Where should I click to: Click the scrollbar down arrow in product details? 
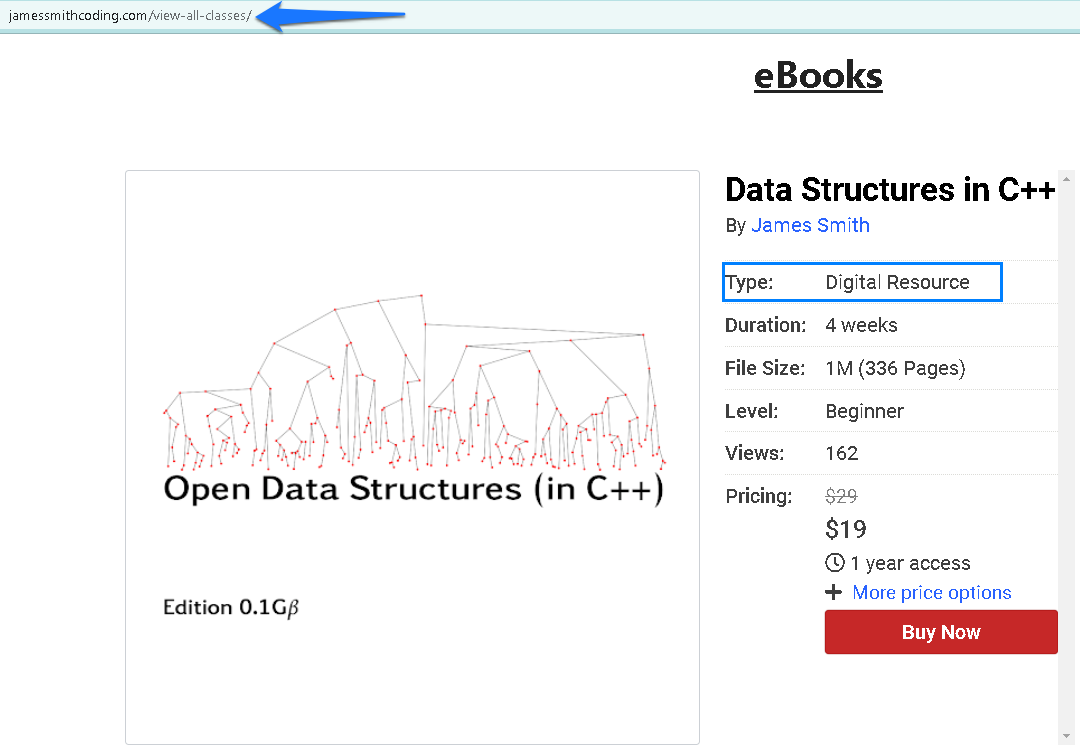(x=1066, y=736)
